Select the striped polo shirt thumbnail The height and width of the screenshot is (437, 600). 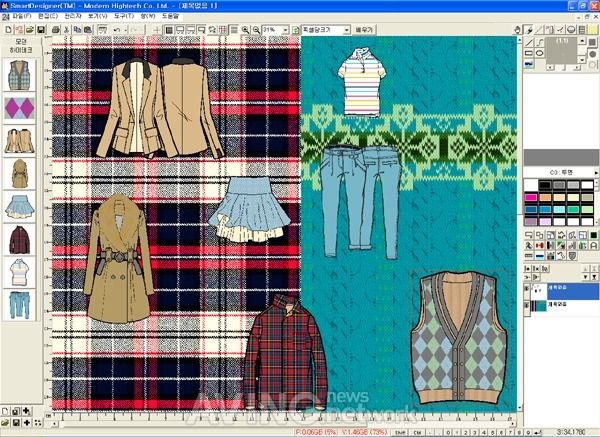(x=19, y=272)
